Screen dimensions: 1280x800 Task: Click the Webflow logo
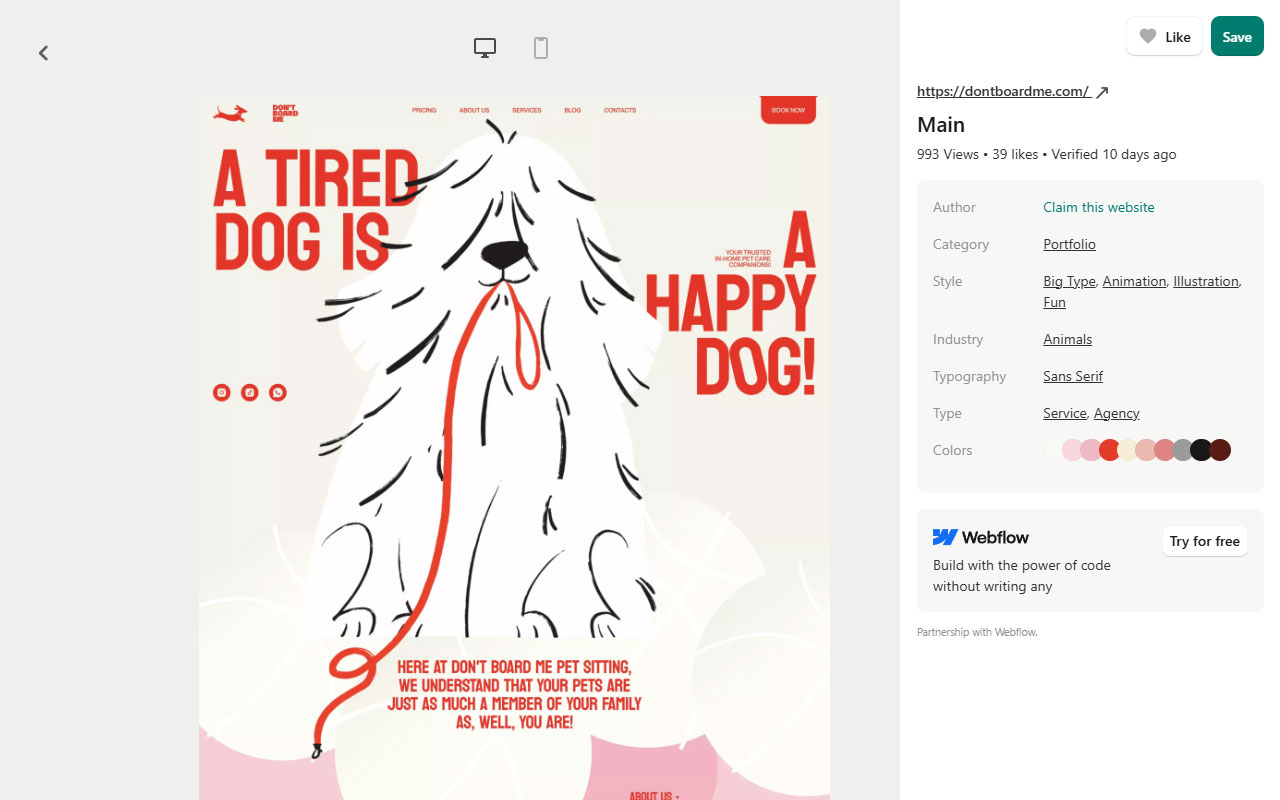click(980, 537)
